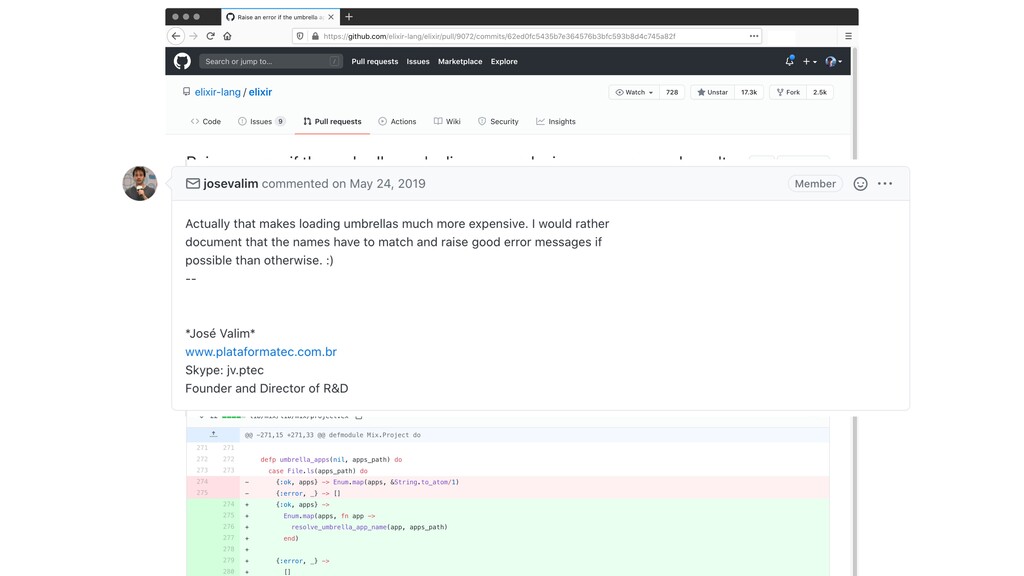The image size is (1024, 576).
Task: Open page actions ellipsis in address bar
Action: tap(754, 36)
